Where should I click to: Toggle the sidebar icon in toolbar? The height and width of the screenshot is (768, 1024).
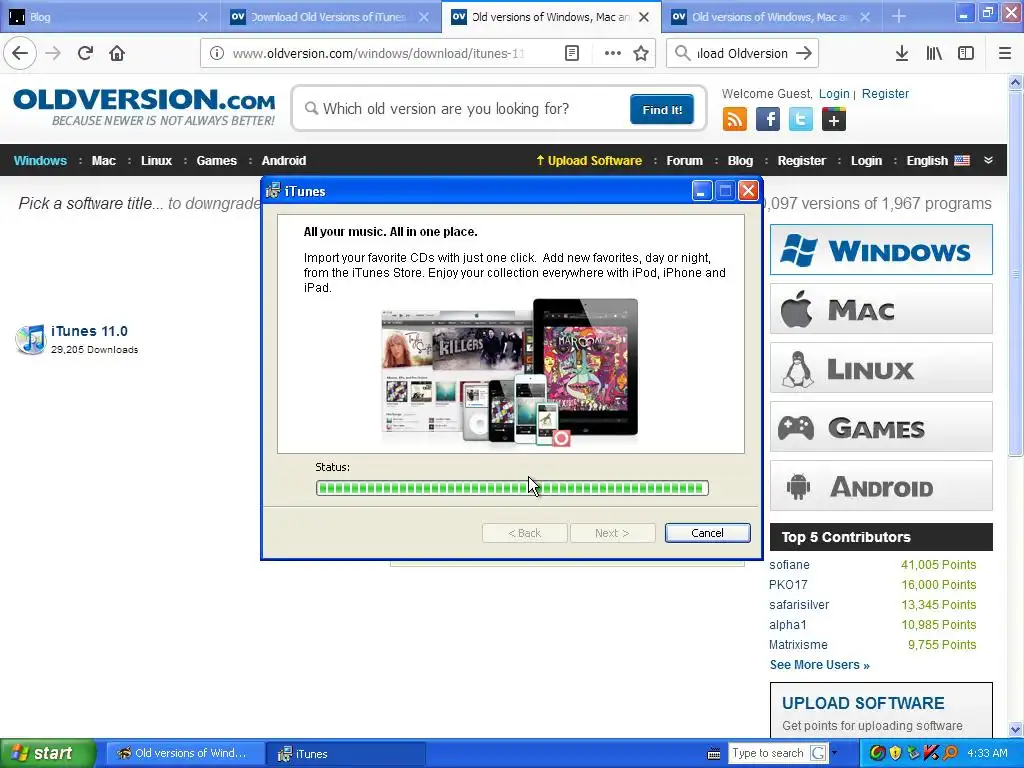(x=966, y=54)
